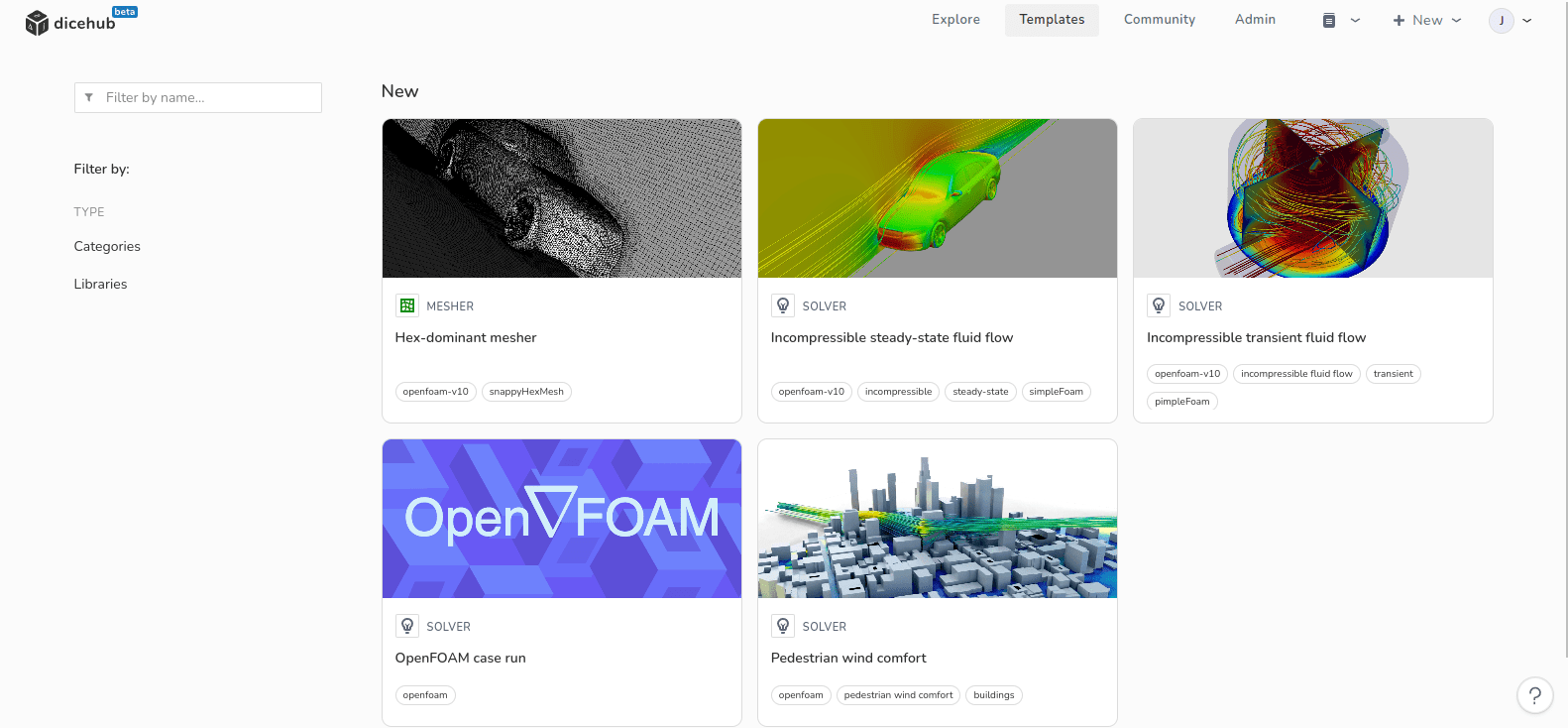Click solver bulb icon on Pedestrian wind comfort
Screen dimensions: 1568x728
pyautogui.click(x=783, y=626)
